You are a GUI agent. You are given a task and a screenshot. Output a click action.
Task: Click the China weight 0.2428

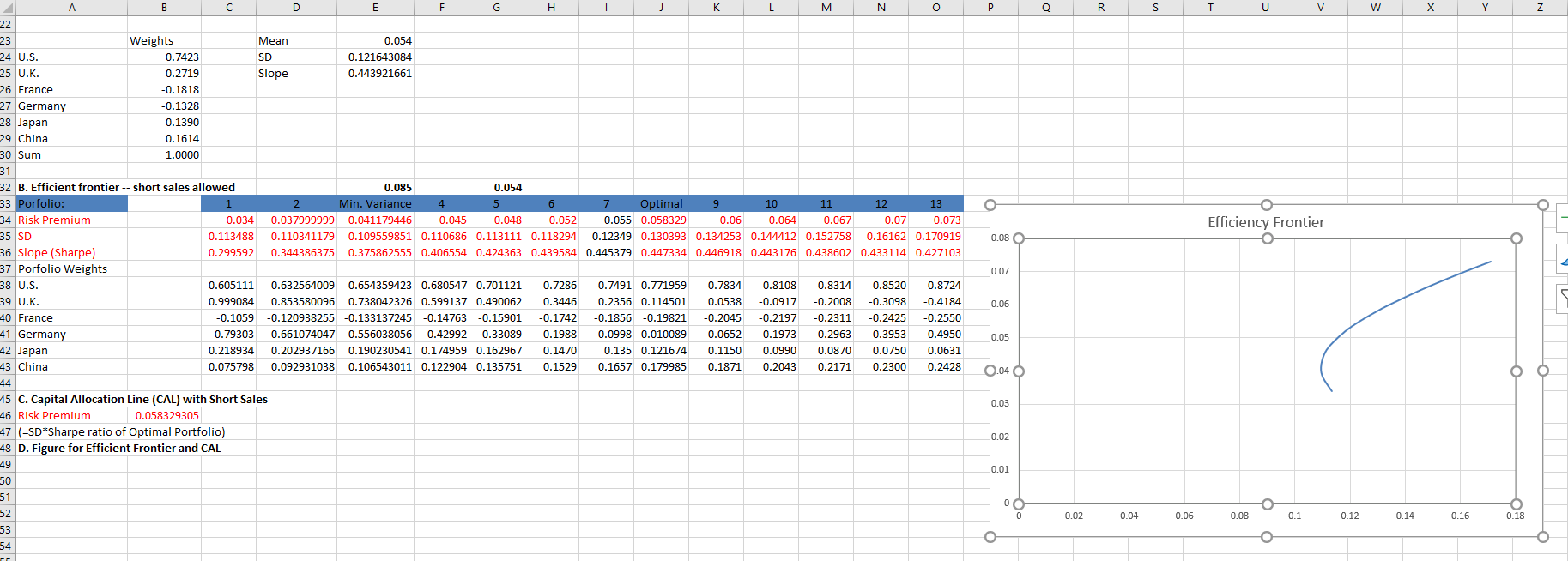coord(935,366)
